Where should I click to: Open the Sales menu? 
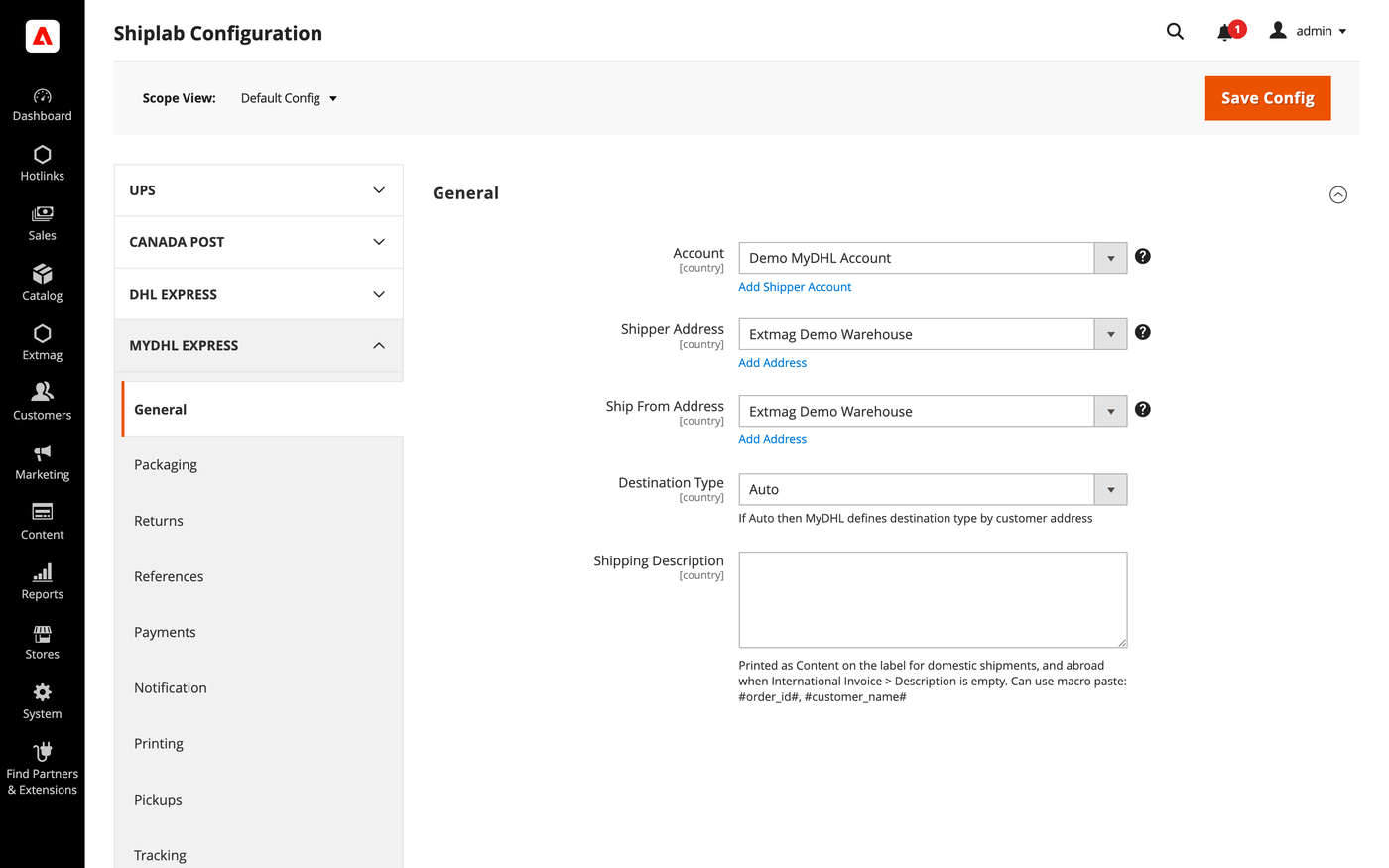click(x=42, y=224)
